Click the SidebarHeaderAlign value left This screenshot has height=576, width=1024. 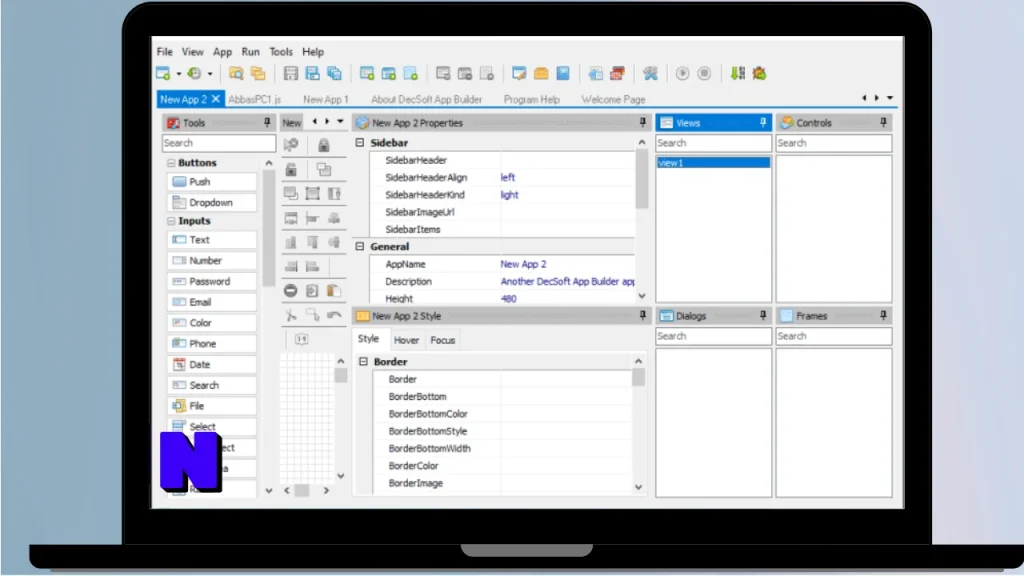click(x=507, y=177)
